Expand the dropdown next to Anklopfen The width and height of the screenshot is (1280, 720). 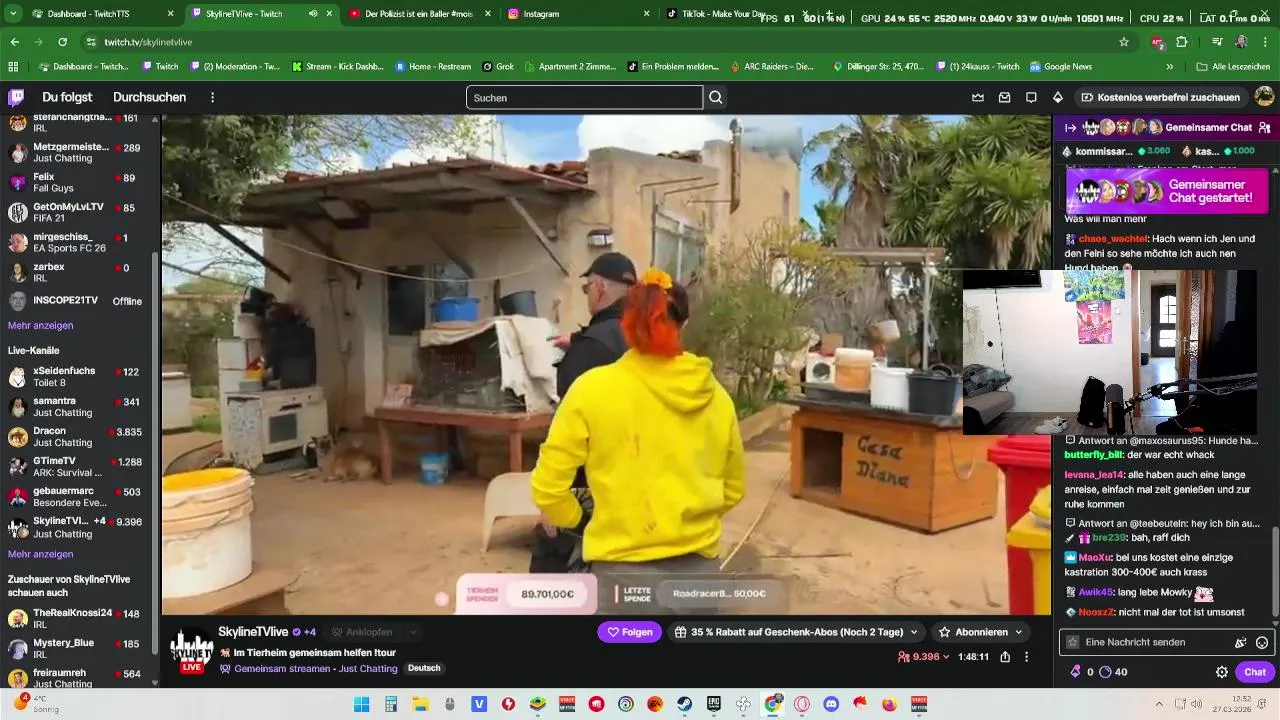tap(412, 632)
